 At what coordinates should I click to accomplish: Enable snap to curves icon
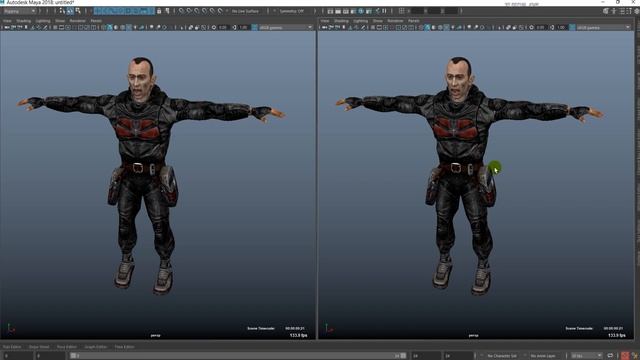tap(189, 11)
